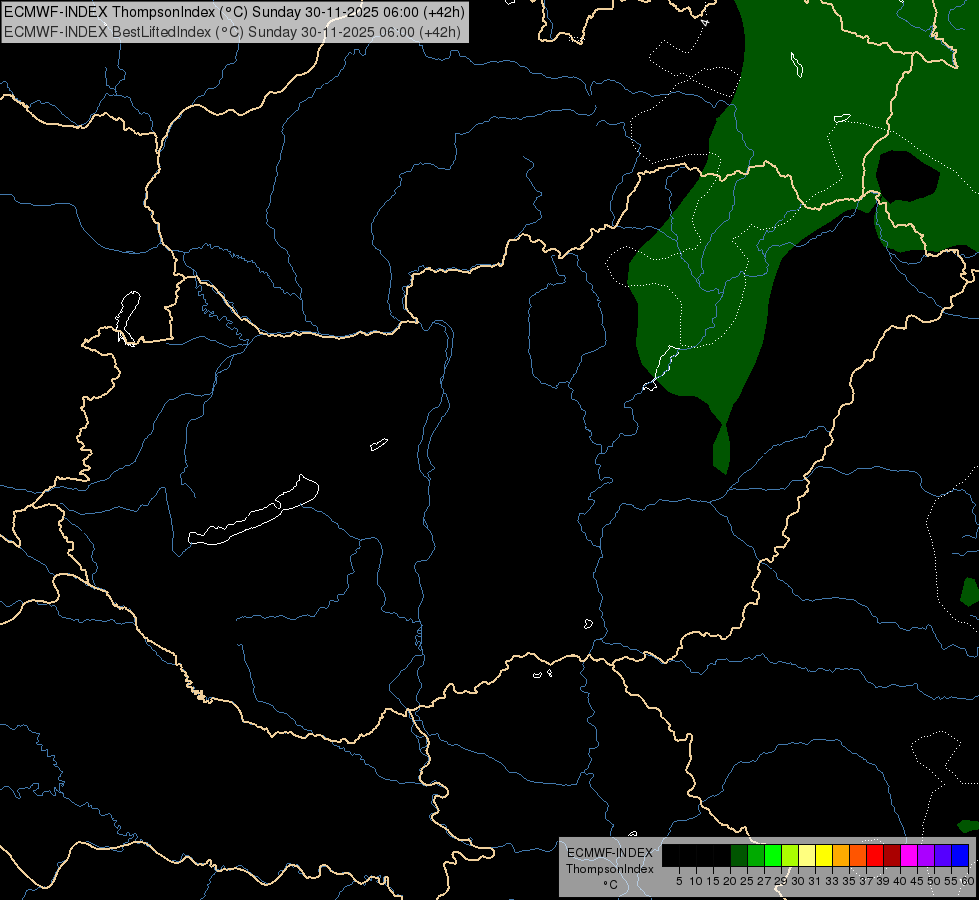Click the ThompsonIndex title line at top
The width and height of the screenshot is (979, 900).
(x=234, y=12)
